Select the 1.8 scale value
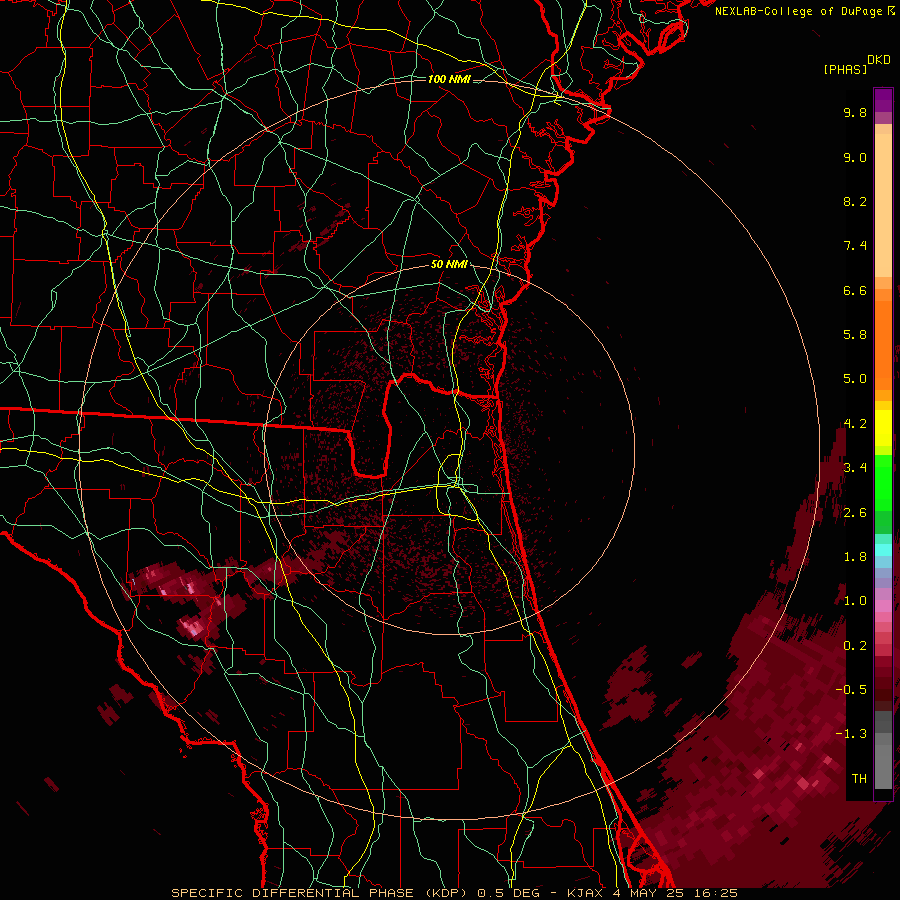The width and height of the screenshot is (900, 900). point(855,557)
